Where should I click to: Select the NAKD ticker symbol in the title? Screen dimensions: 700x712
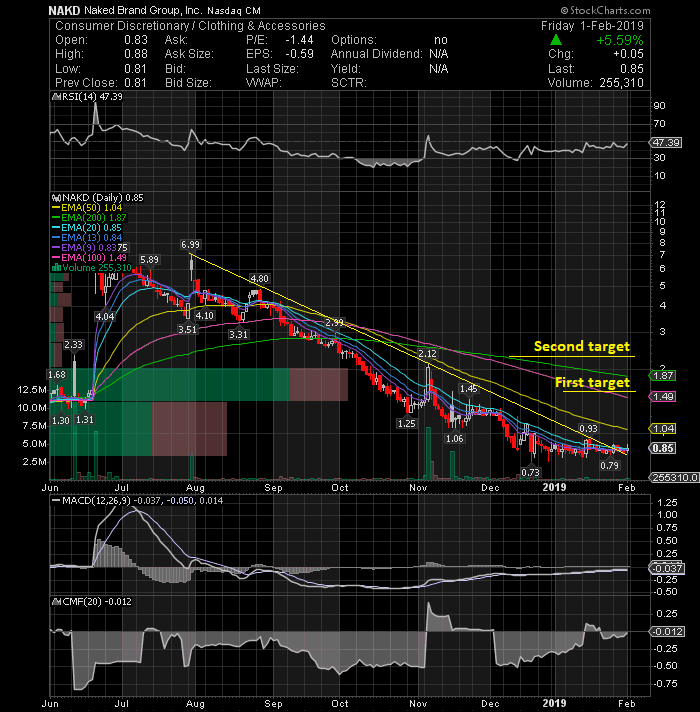pyautogui.click(x=64, y=10)
